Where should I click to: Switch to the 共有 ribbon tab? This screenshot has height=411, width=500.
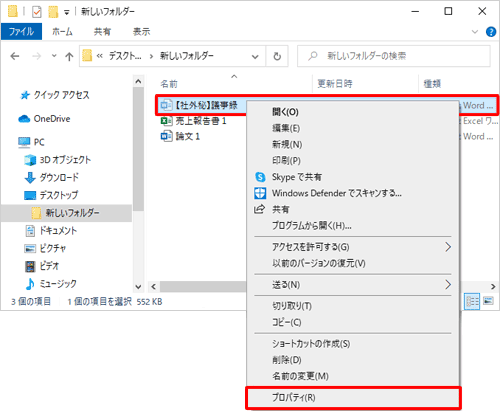click(102, 32)
